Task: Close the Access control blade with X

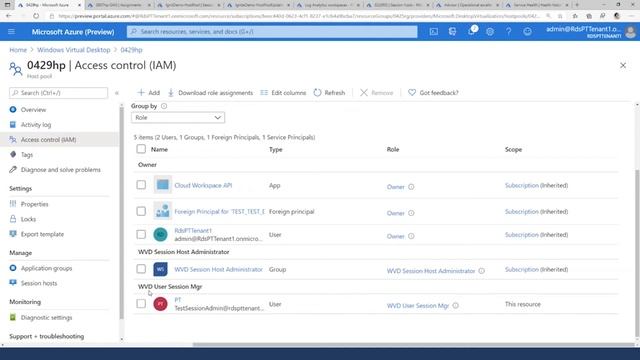Action: 623,65
